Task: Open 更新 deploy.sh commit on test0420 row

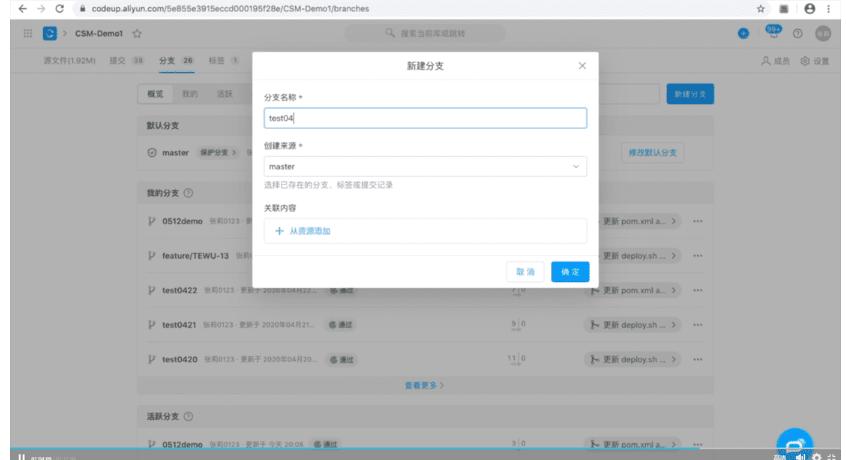Action: 633,359
